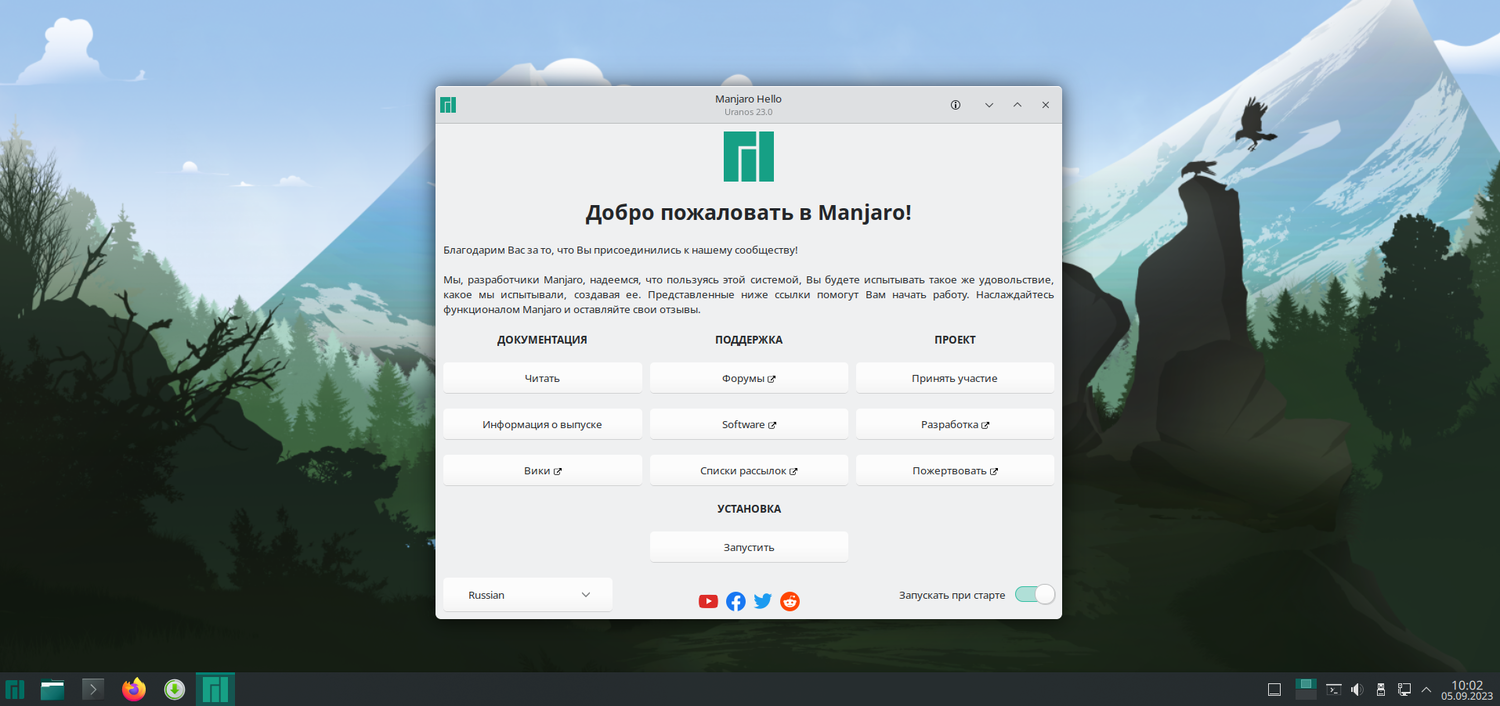1500x706 pixels.
Task: Launch Firefox from the taskbar
Action: [134, 689]
